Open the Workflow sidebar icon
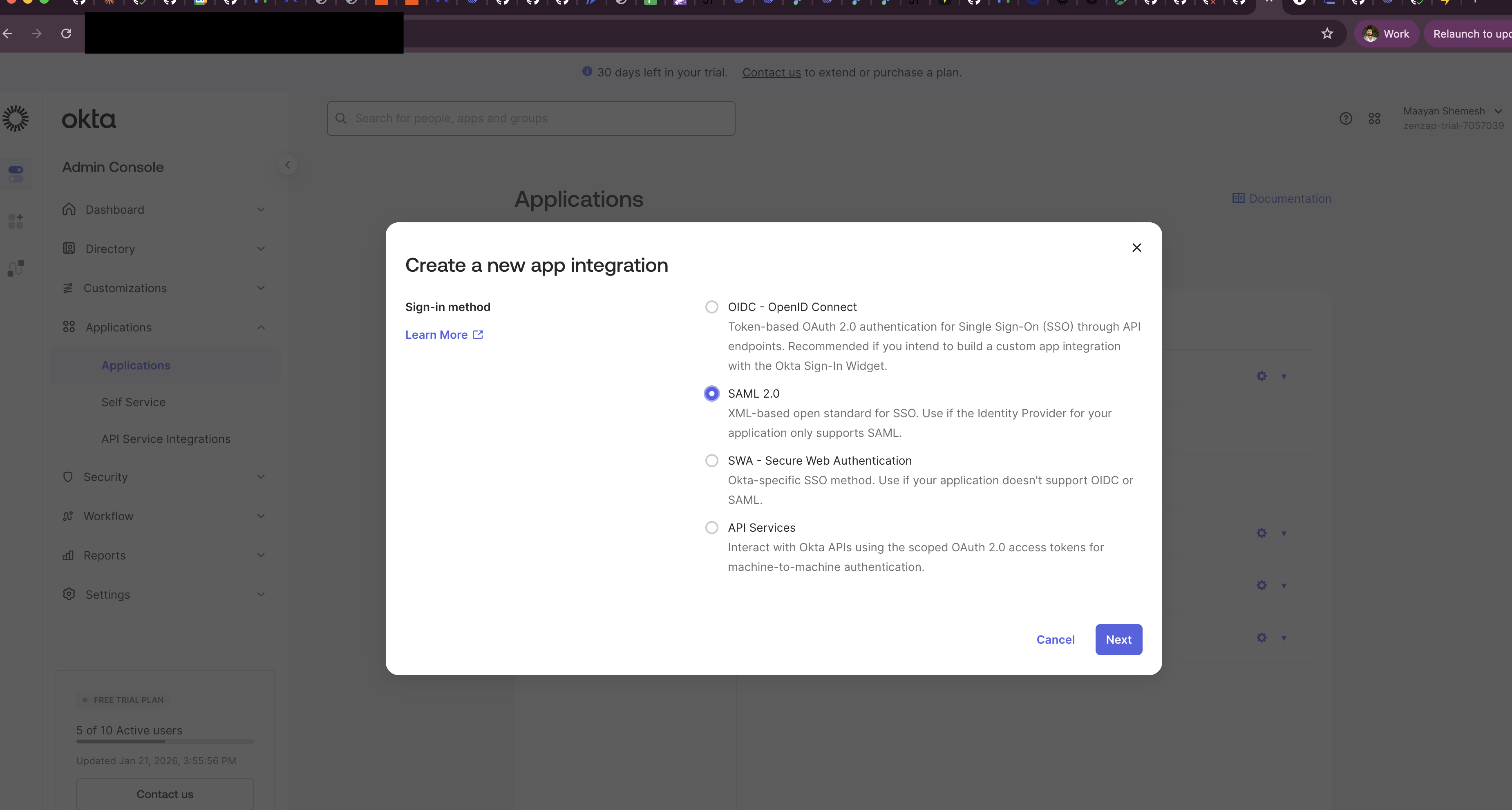Screen dimensions: 1512x810 (x=69, y=516)
